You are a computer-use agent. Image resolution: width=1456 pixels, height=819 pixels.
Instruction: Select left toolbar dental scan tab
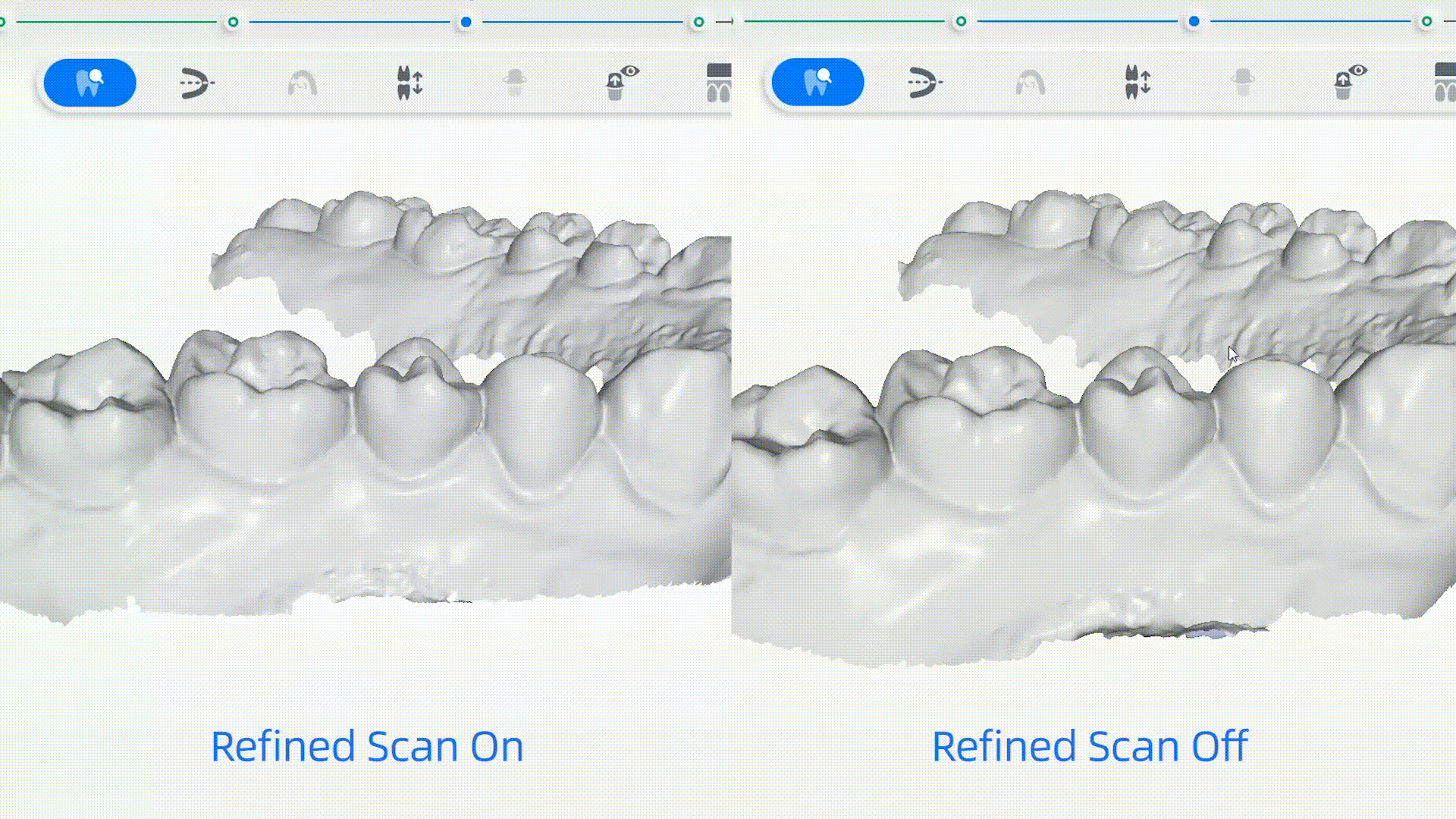tap(91, 82)
